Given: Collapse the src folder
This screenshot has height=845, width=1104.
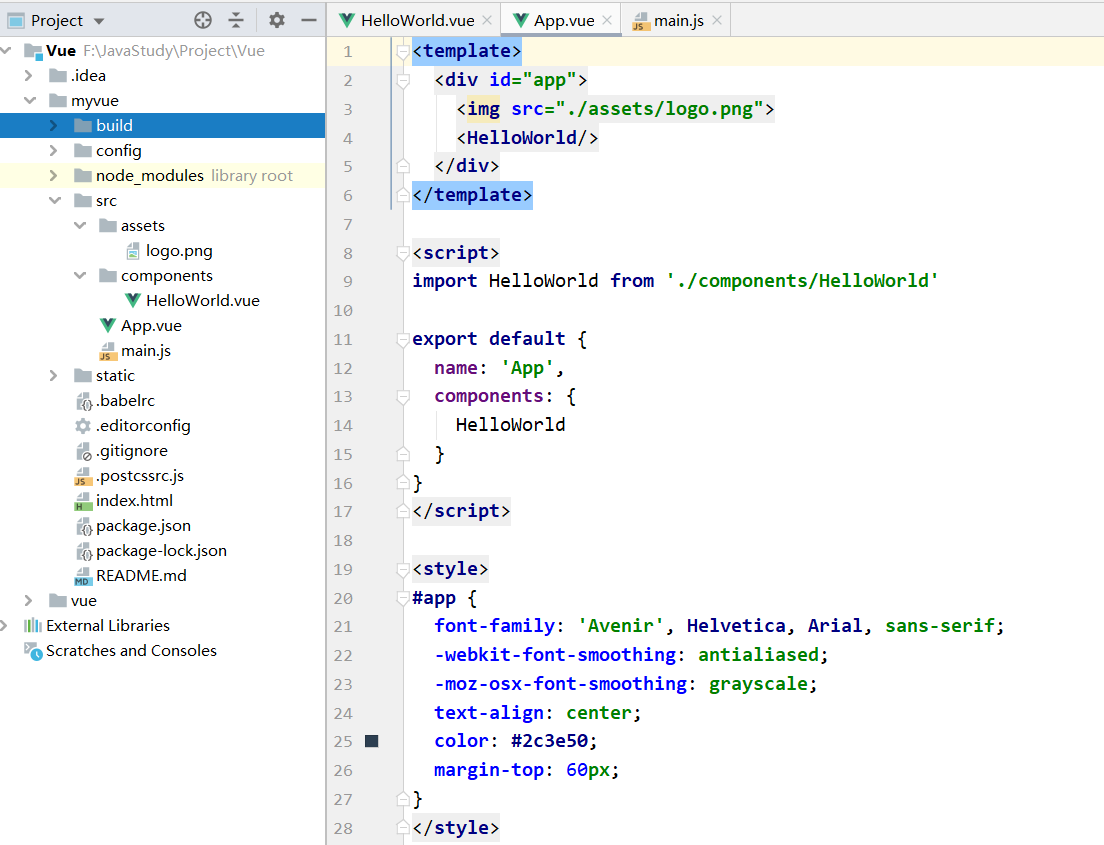Looking at the screenshot, I should coord(55,201).
